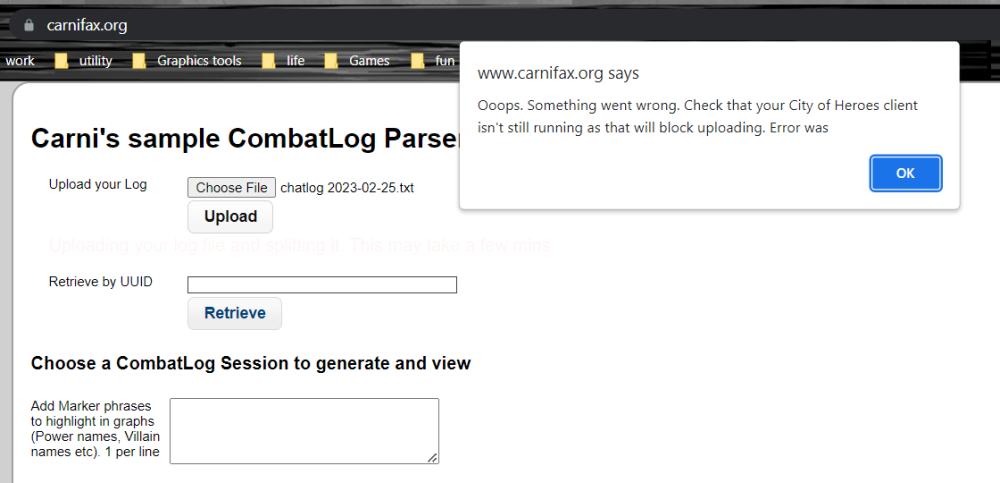1000x483 pixels.
Task: Grab the Marker phrases textarea resize handle
Action: [432, 457]
